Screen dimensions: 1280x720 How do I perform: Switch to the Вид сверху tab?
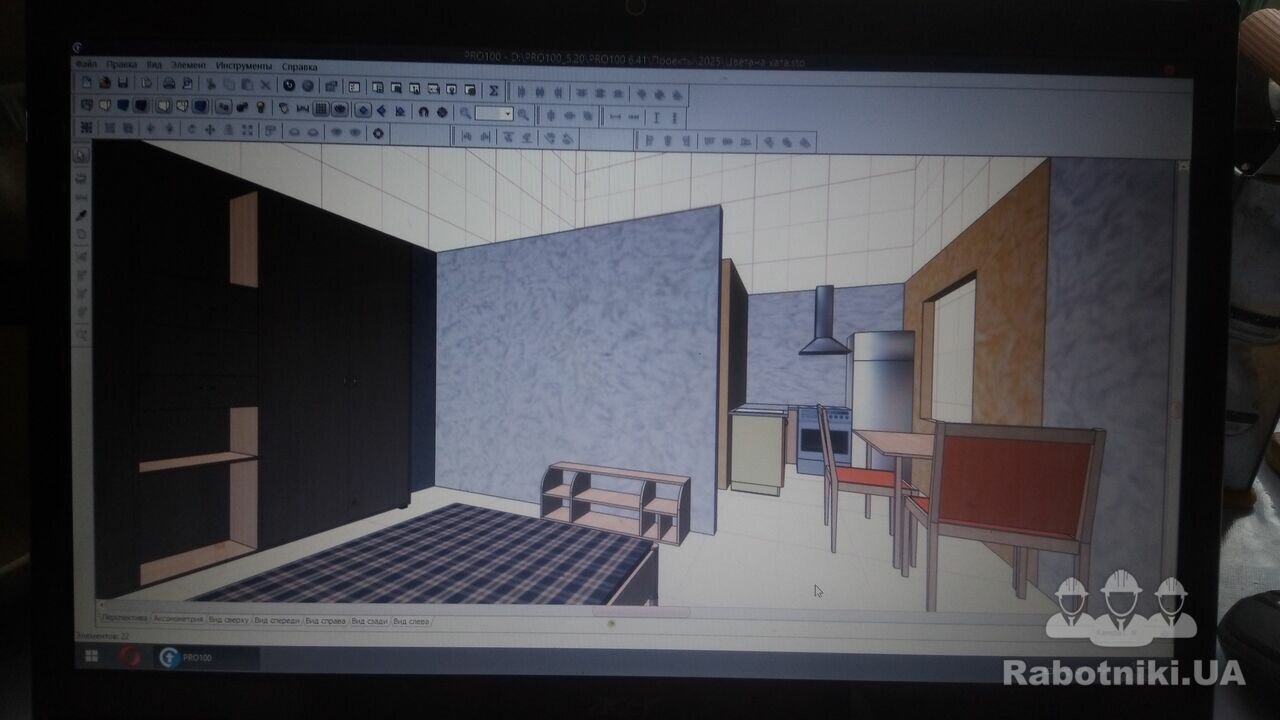[228, 620]
